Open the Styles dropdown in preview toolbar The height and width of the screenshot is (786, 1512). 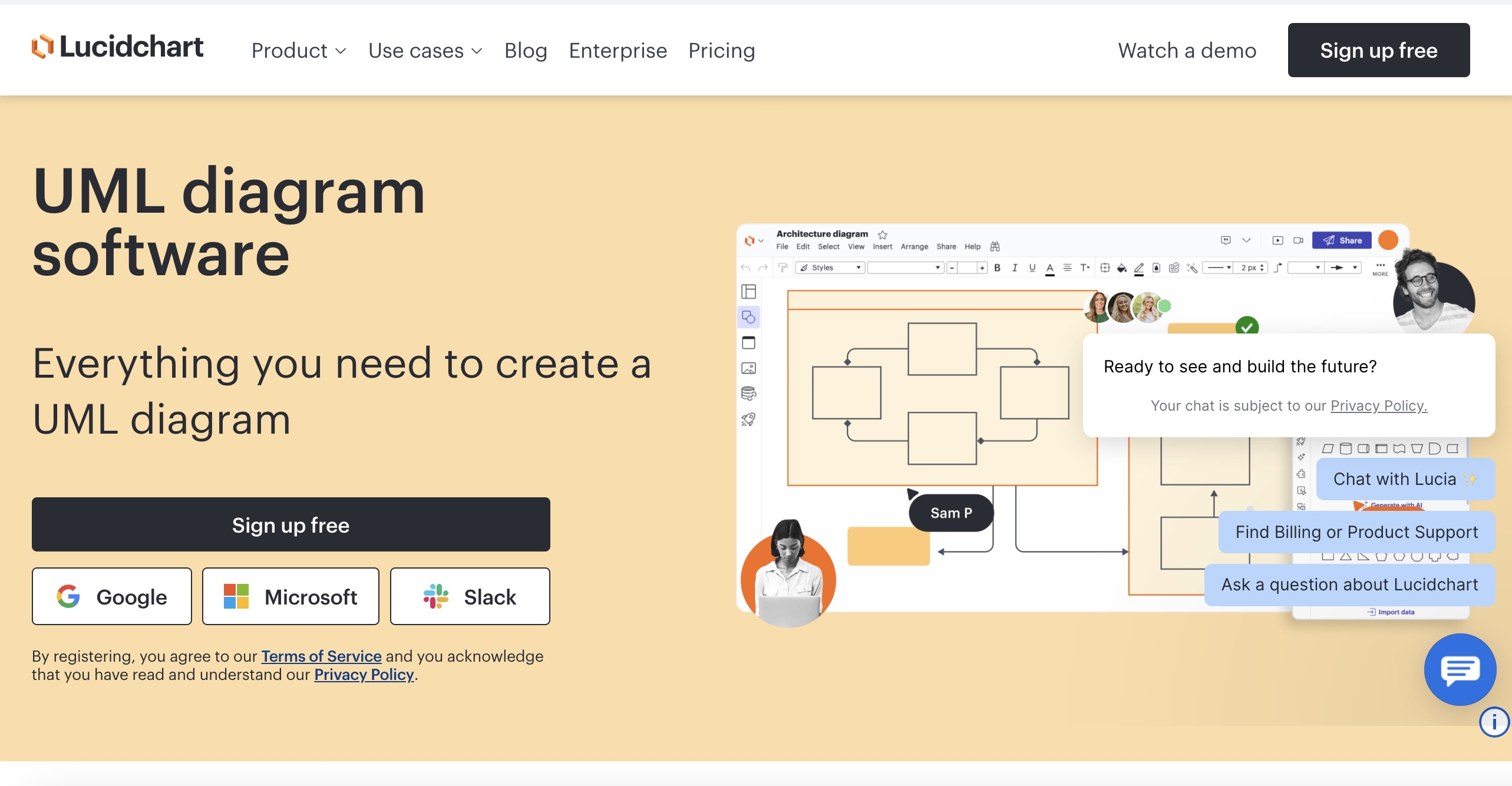(x=830, y=267)
